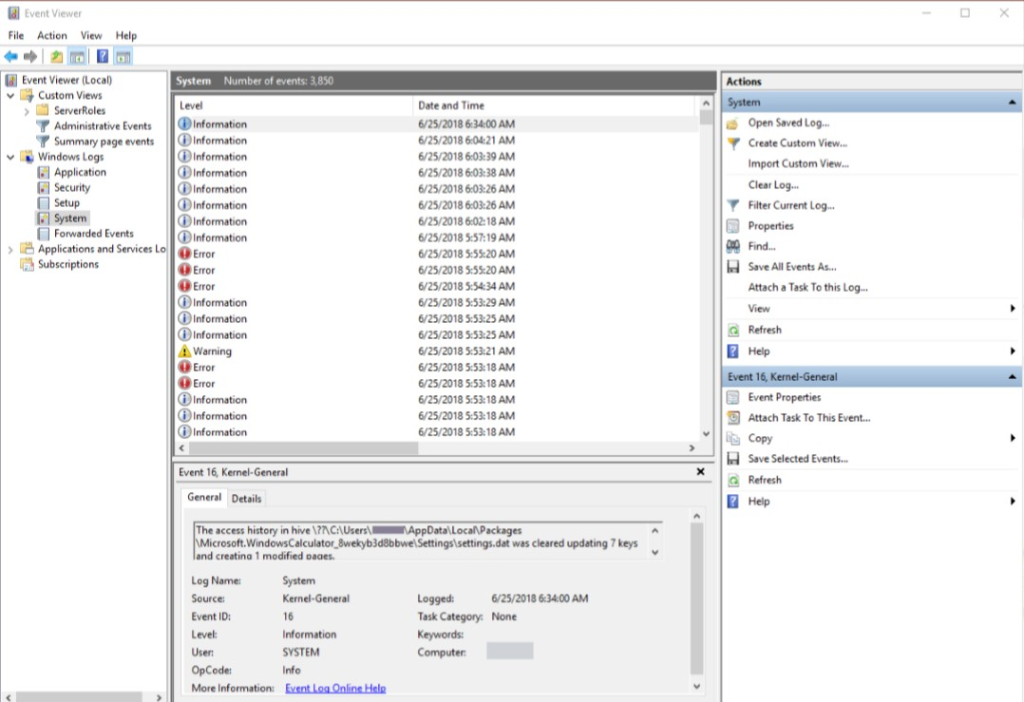Expand Applications and Services Logs node
Screen dimensions: 1024x702
tap(10, 249)
